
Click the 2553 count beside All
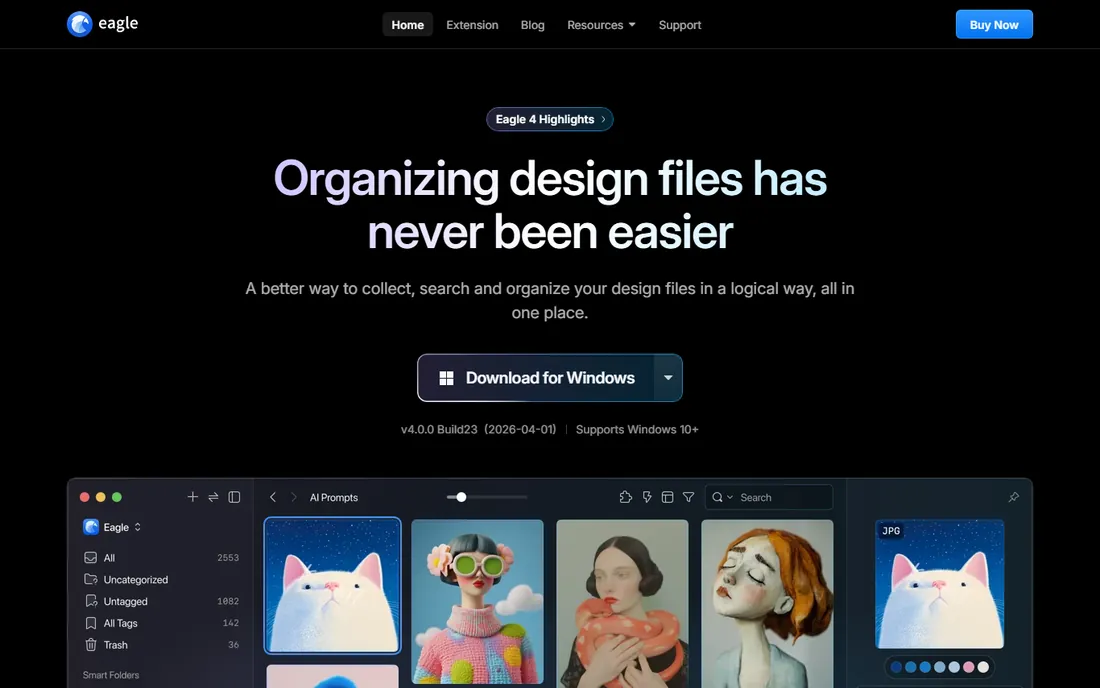coord(228,558)
